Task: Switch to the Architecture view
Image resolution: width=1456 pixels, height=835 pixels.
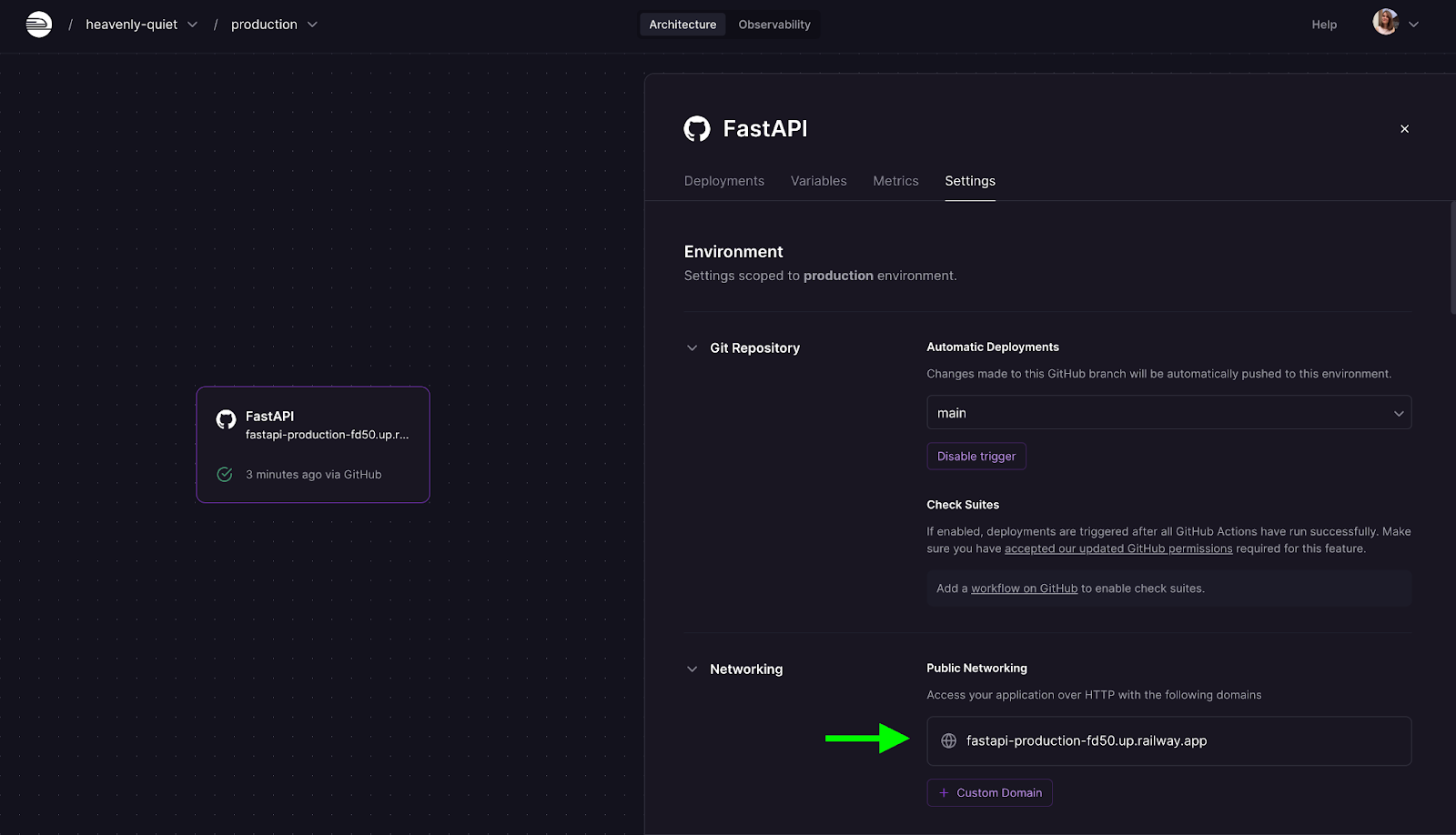Action: [x=682, y=25]
